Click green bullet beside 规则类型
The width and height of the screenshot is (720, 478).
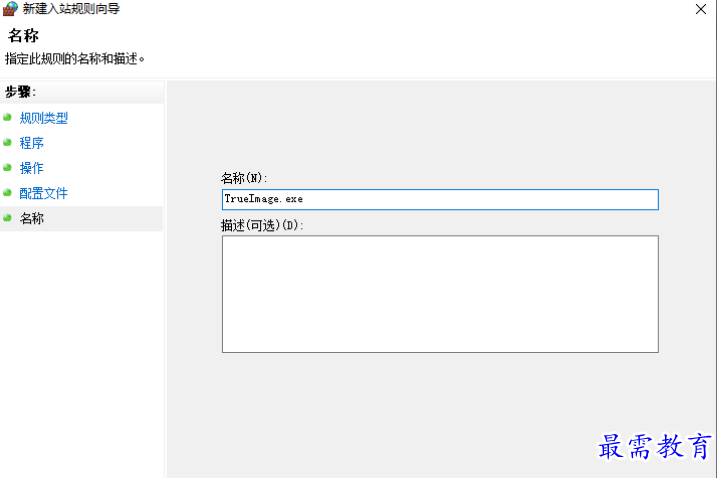pos(7,118)
